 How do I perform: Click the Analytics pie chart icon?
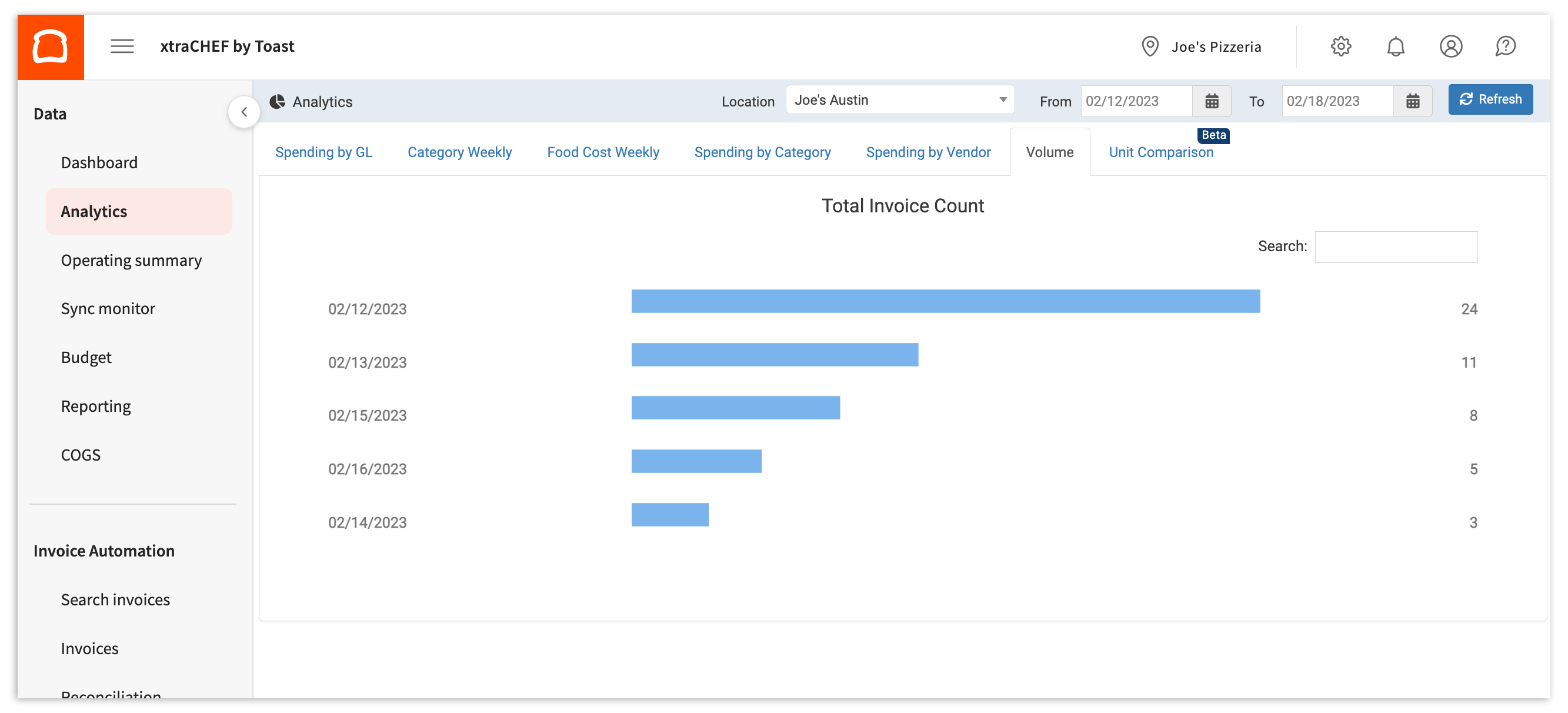tap(278, 101)
